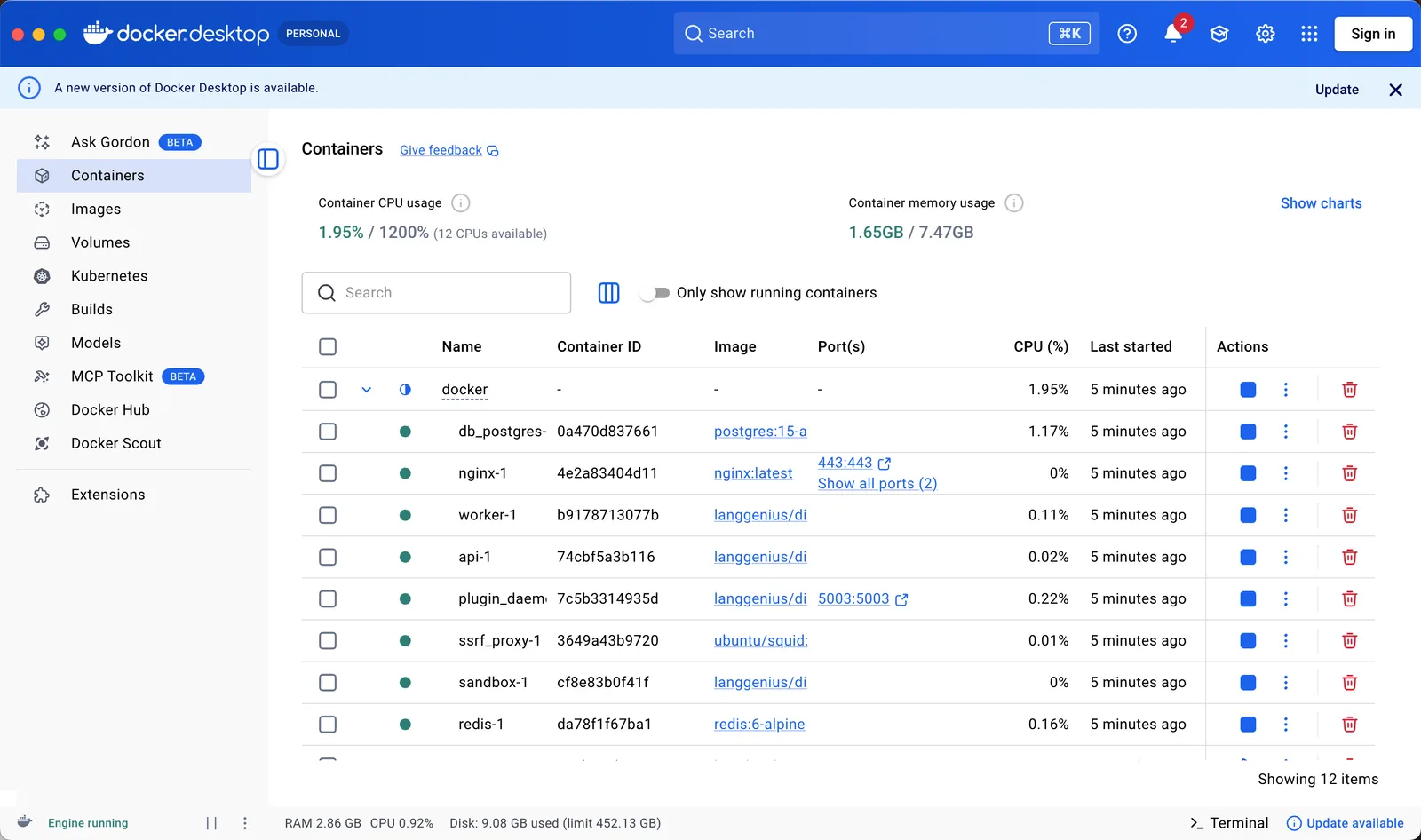Open Docker Scout section

click(x=134, y=443)
